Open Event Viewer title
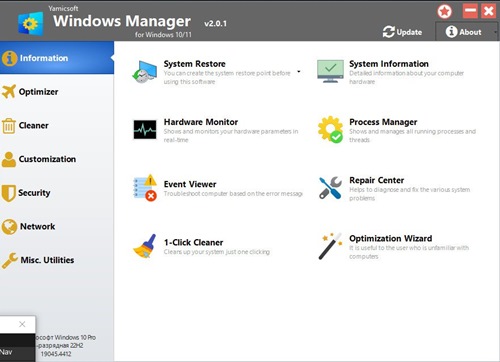500x362 pixels. tap(190, 184)
